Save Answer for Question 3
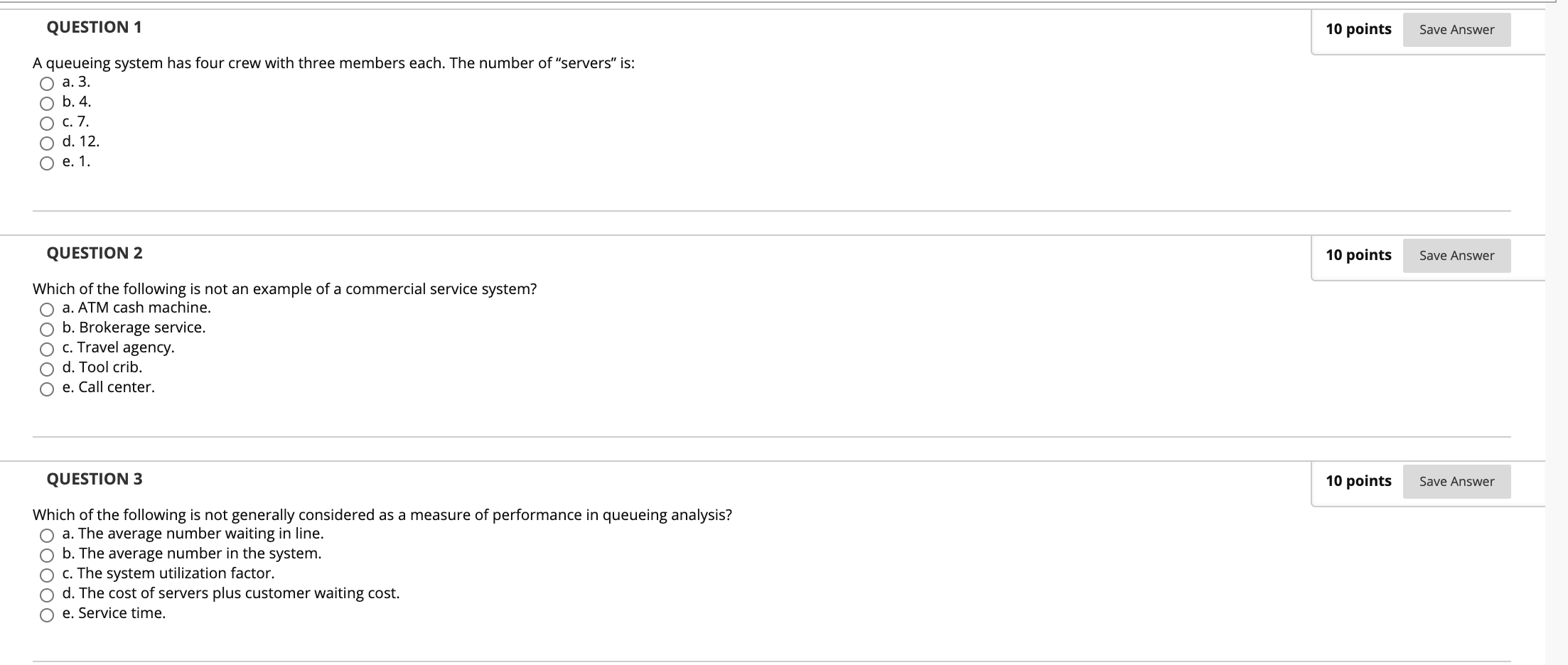Screen dimensions: 1568x665 click(1456, 481)
